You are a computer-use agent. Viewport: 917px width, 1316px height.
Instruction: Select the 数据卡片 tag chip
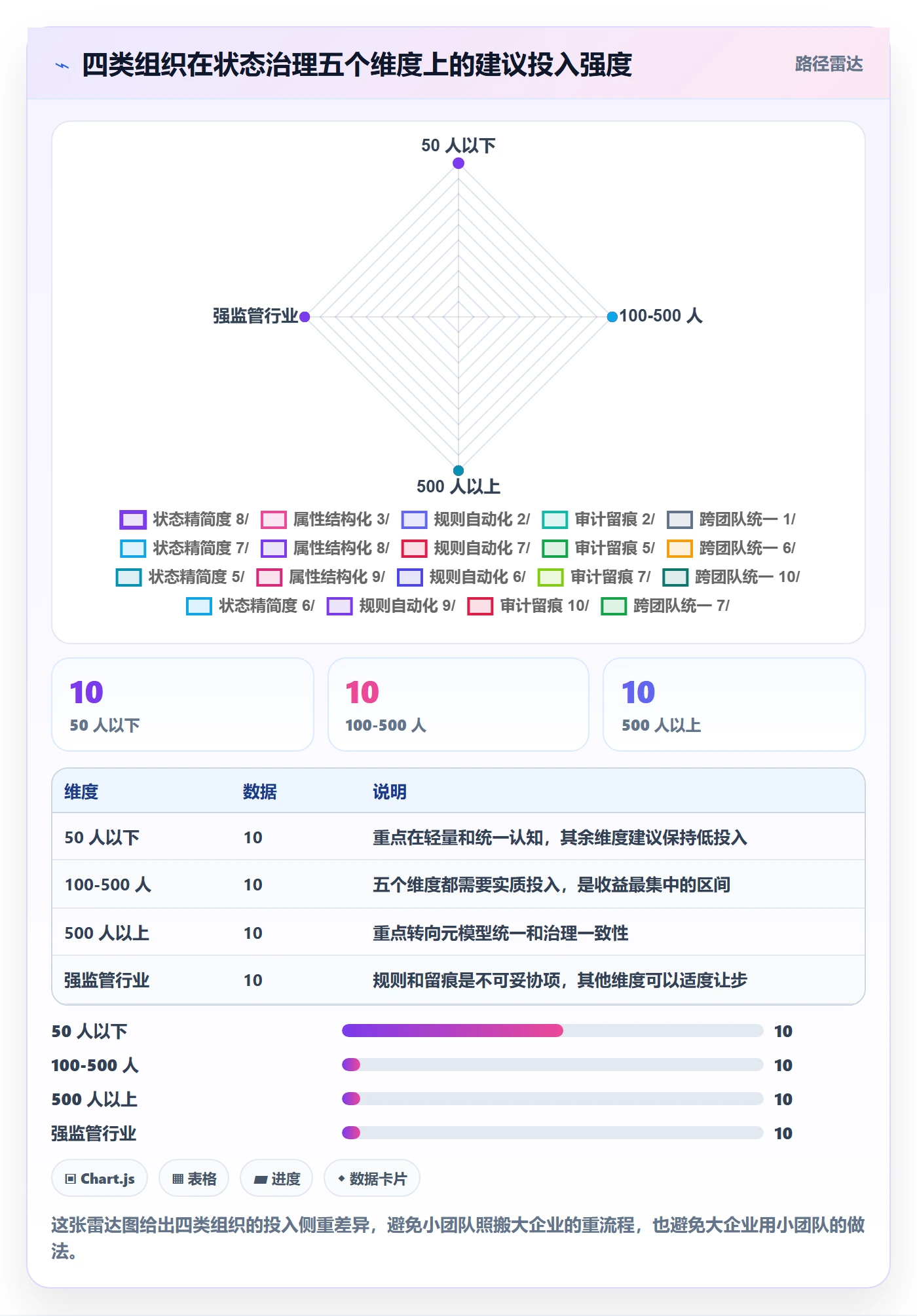pos(372,1179)
